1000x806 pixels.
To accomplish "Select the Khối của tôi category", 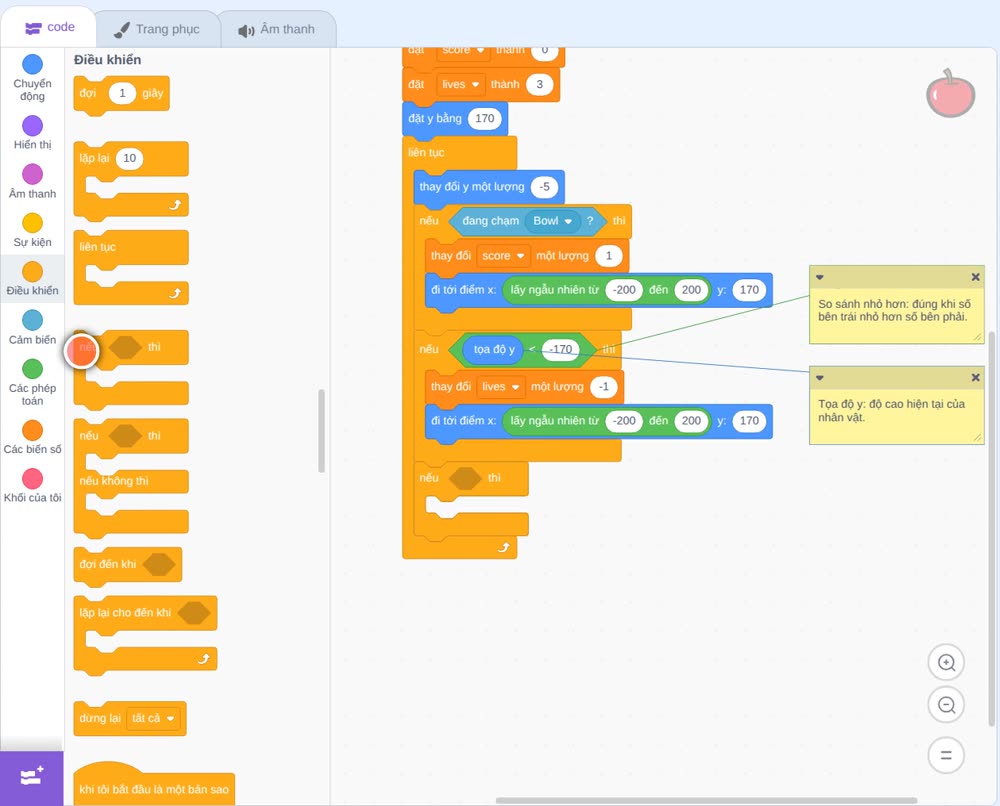I will [33, 486].
